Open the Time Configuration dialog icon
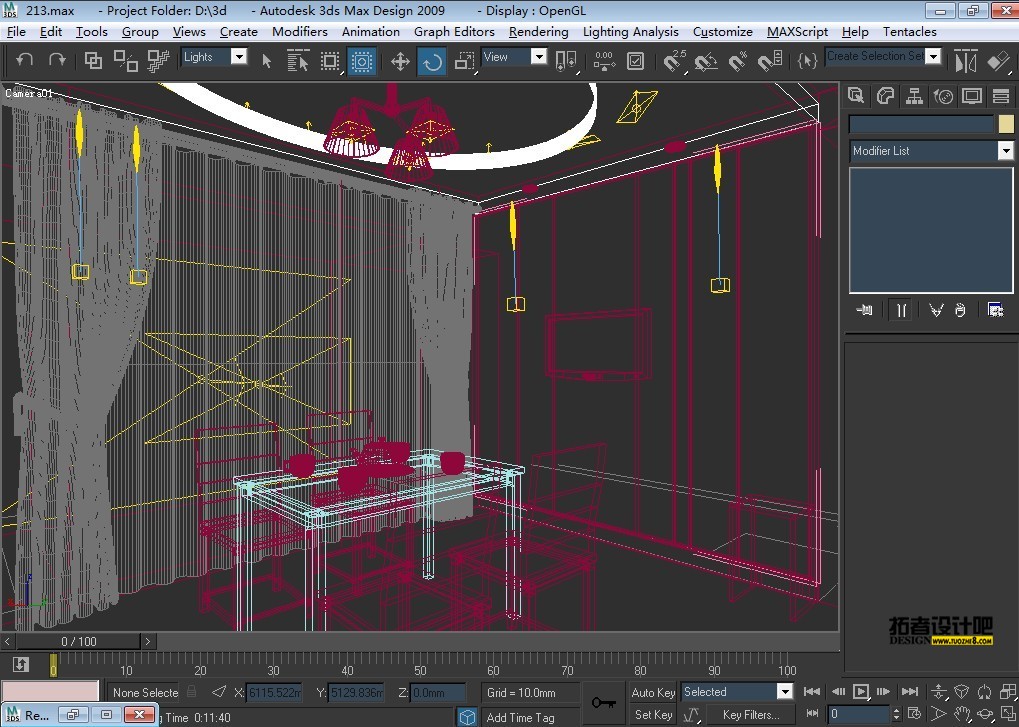Image resolution: width=1019 pixels, height=727 pixels. [x=914, y=714]
